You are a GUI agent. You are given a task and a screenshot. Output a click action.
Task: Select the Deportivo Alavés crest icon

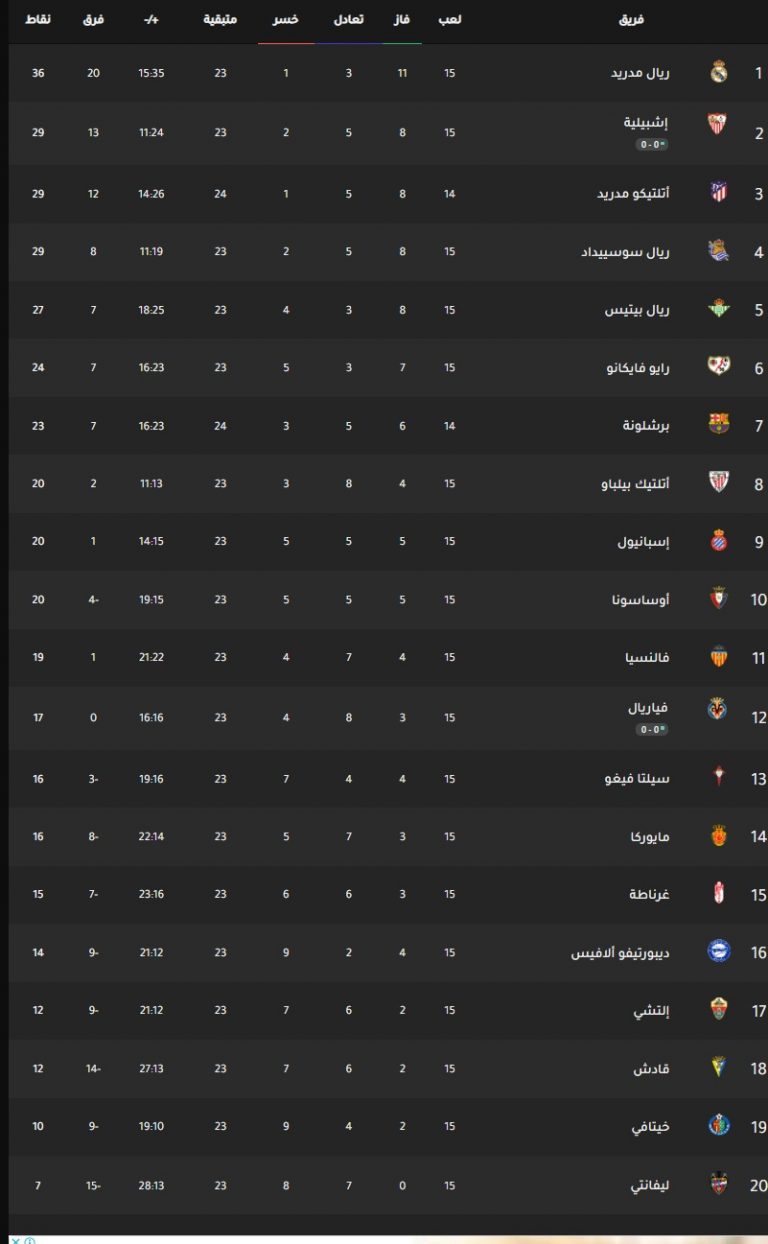pos(718,951)
